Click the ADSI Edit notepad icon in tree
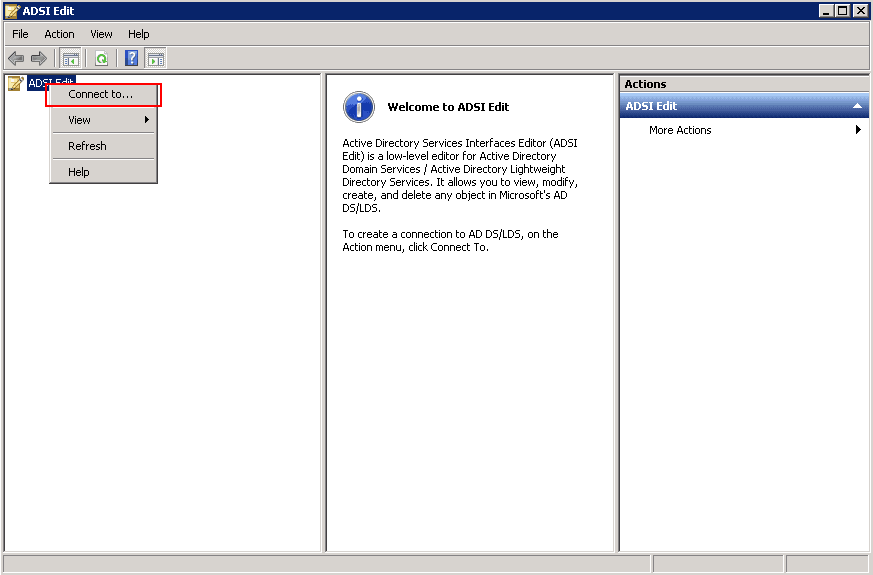The width and height of the screenshot is (873, 575). click(16, 83)
